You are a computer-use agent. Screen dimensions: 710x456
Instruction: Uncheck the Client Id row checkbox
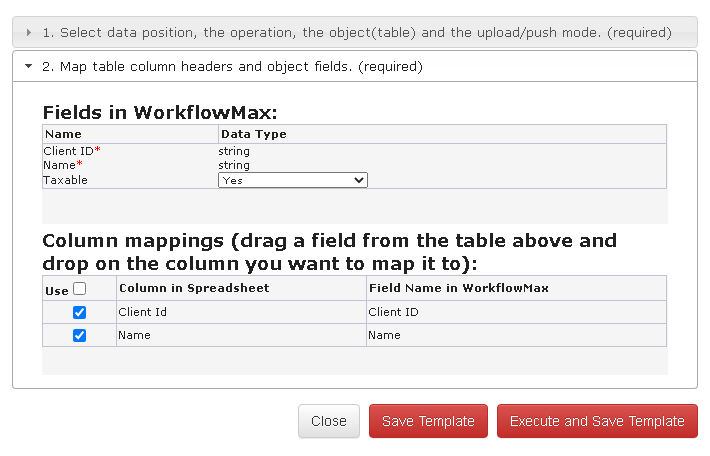pos(79,312)
